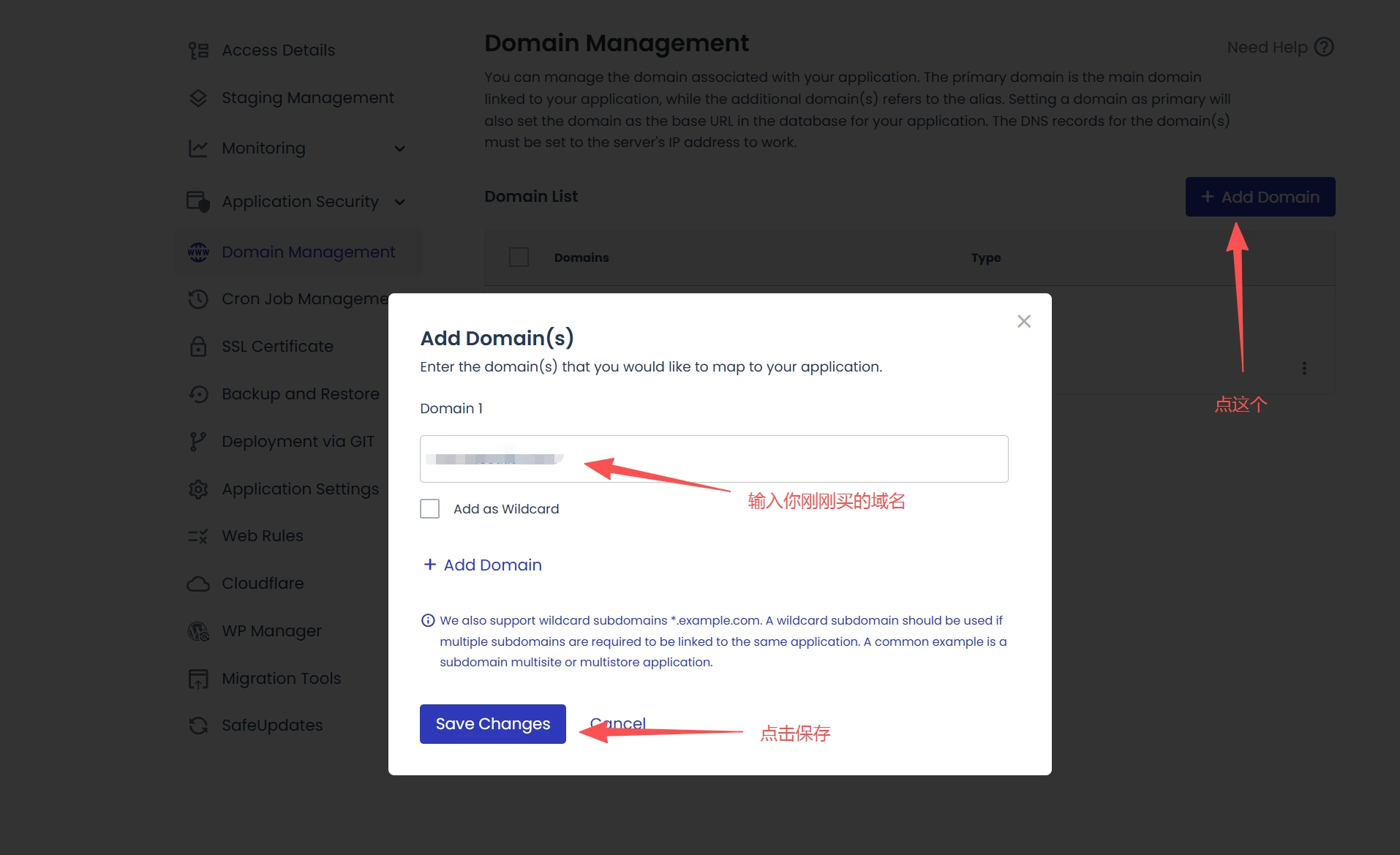Screen dimensions: 1400x855
Task: Click the Application Settings gear icon
Action: (198, 489)
